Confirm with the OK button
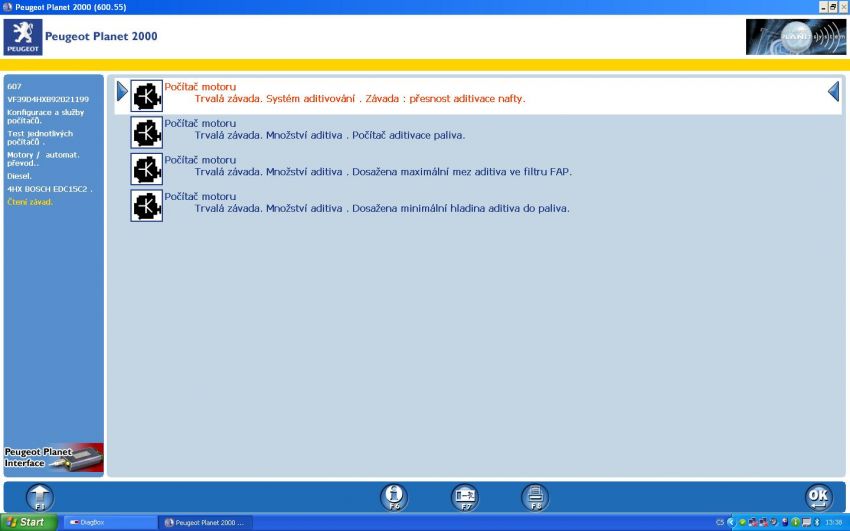Viewport: 850px width, 531px height. point(818,497)
